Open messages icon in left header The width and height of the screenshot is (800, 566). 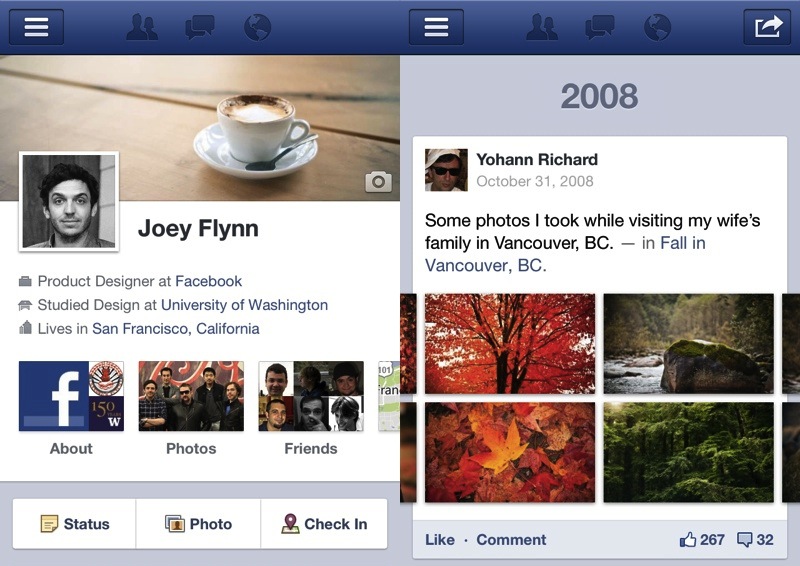(x=199, y=27)
